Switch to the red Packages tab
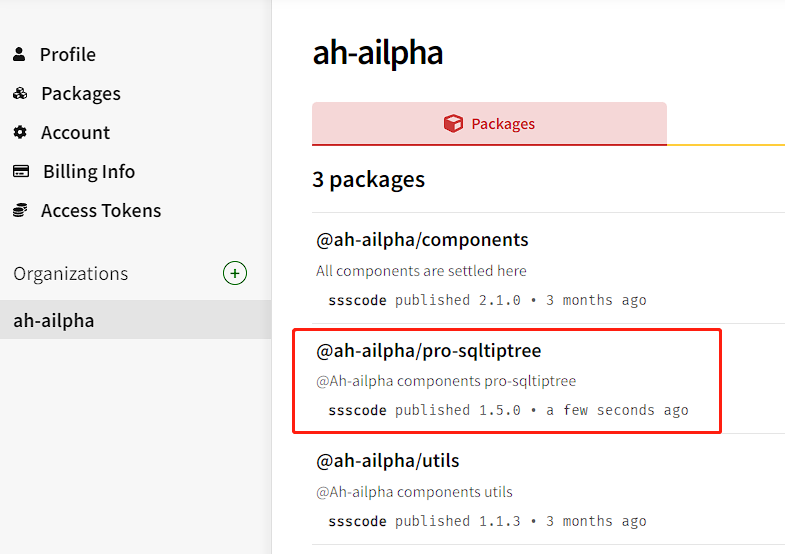The height and width of the screenshot is (554, 785). (x=489, y=124)
